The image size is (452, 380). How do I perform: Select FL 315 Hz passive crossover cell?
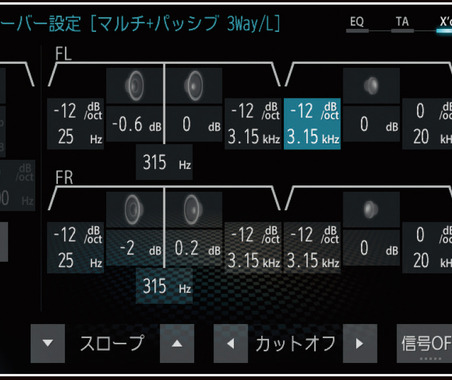tap(164, 162)
